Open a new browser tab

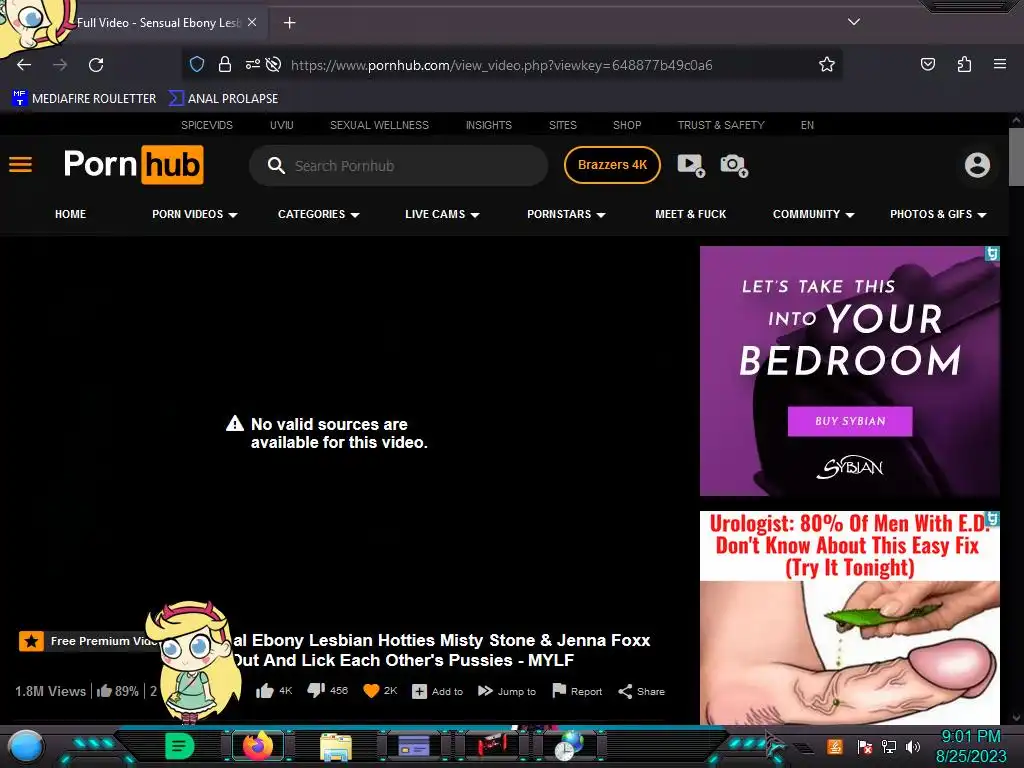(x=289, y=23)
